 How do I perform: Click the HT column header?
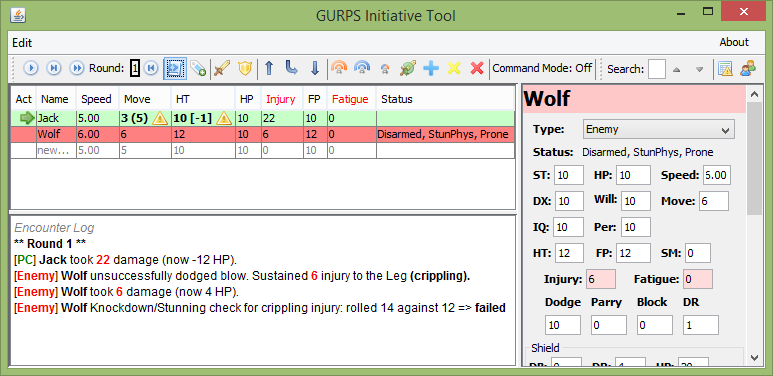pos(203,99)
